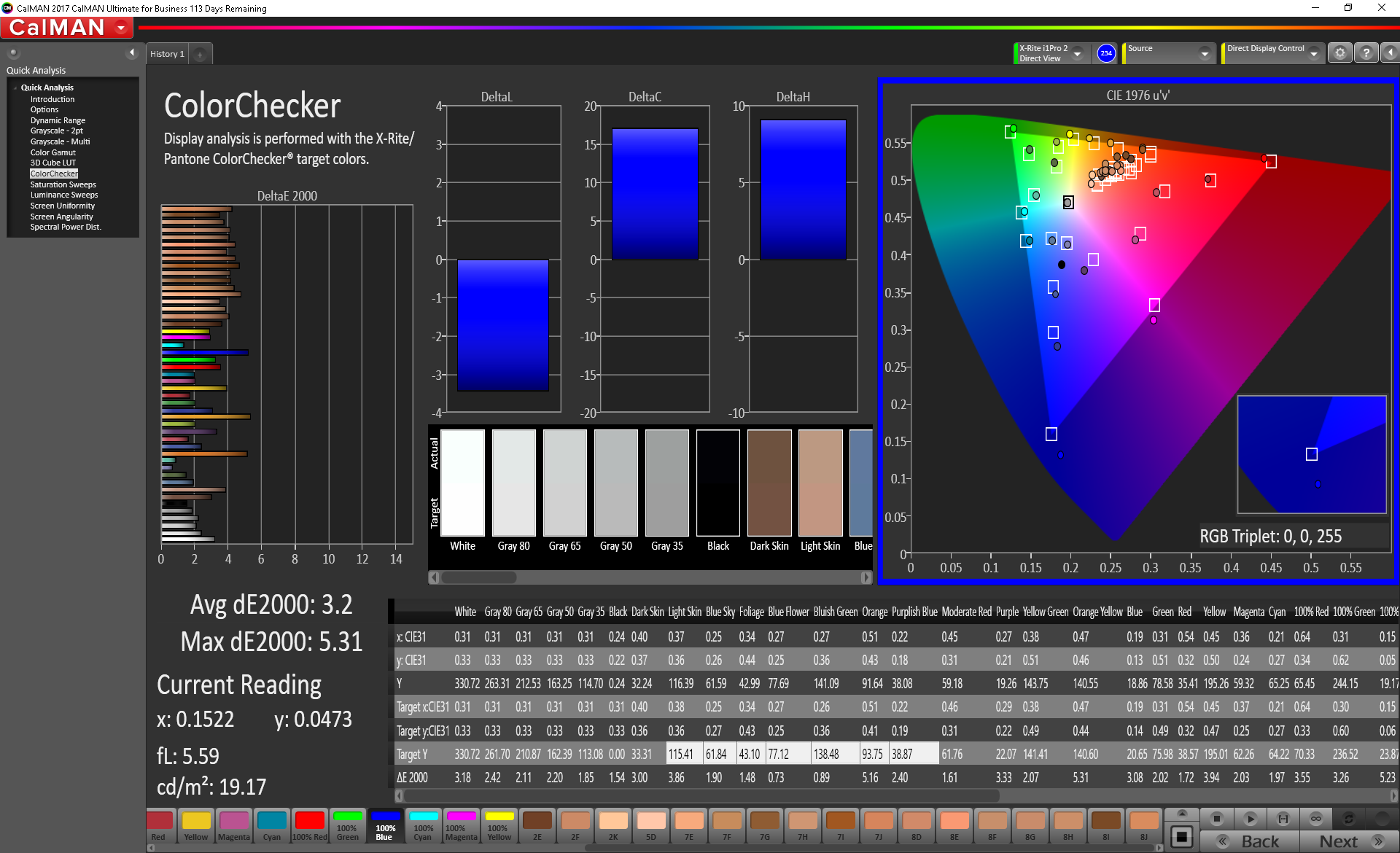Switch to the History 1 tab

coord(167,54)
